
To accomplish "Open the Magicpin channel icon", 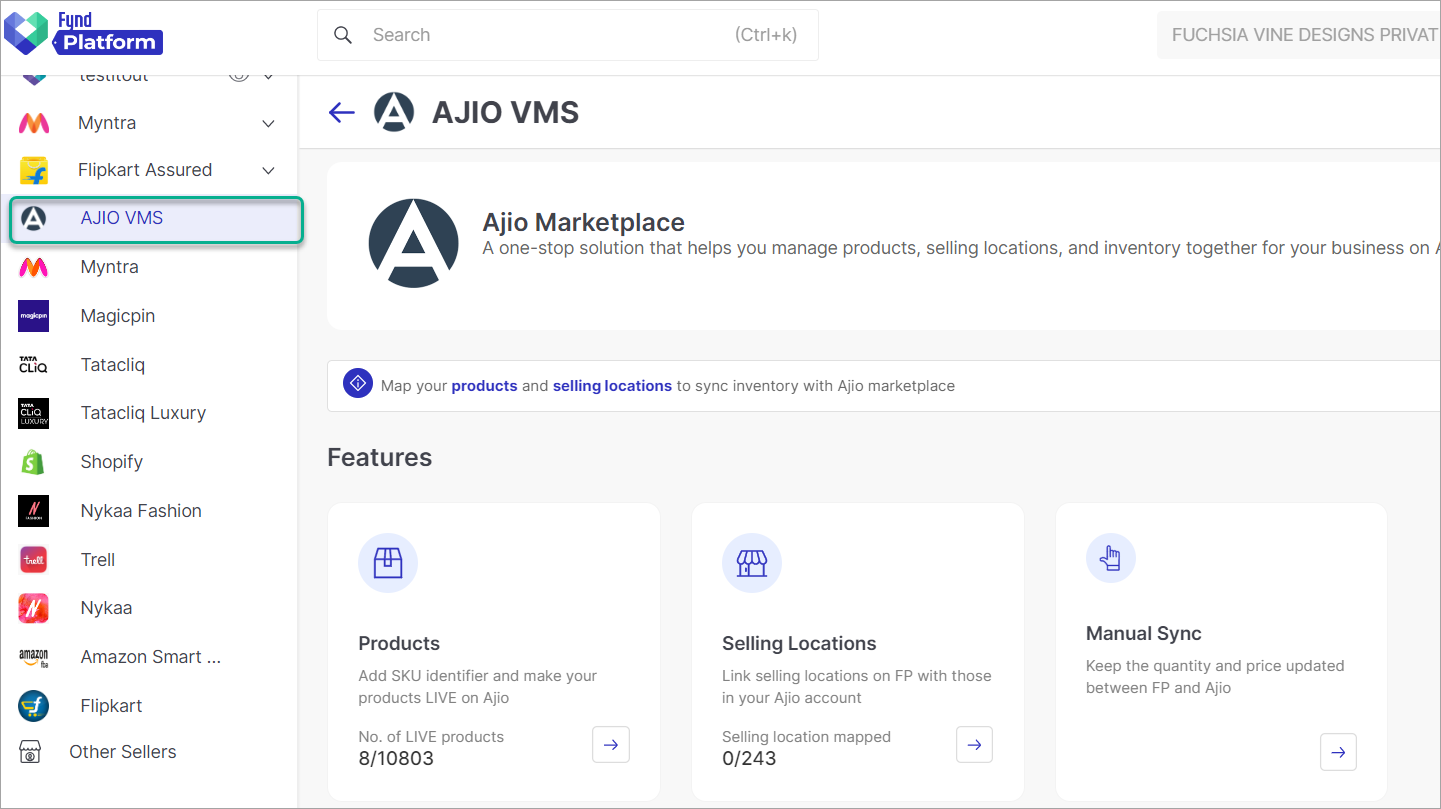I will coord(33,315).
